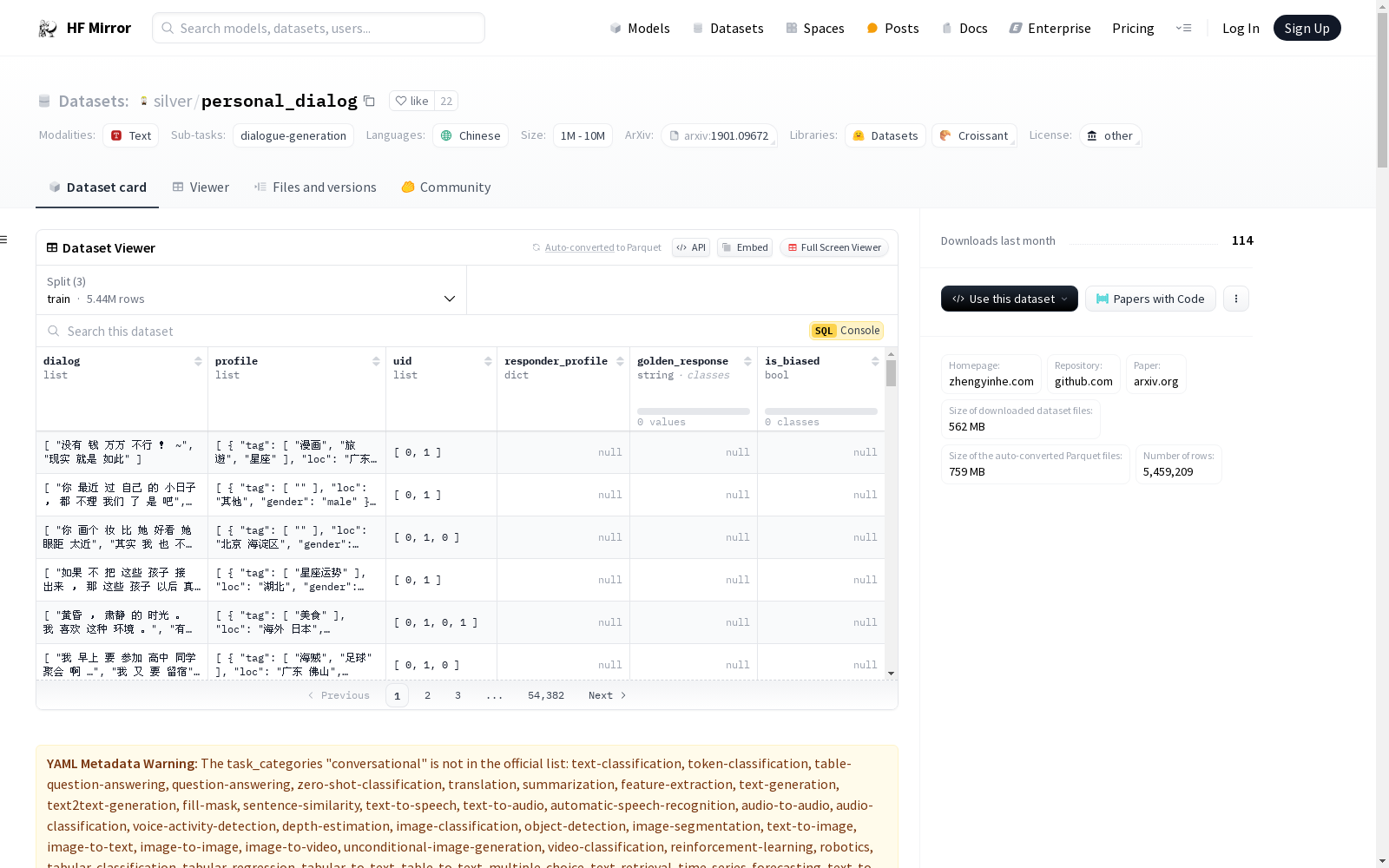Click the Sign Up button
This screenshot has height=868, width=1389.
1307,29
